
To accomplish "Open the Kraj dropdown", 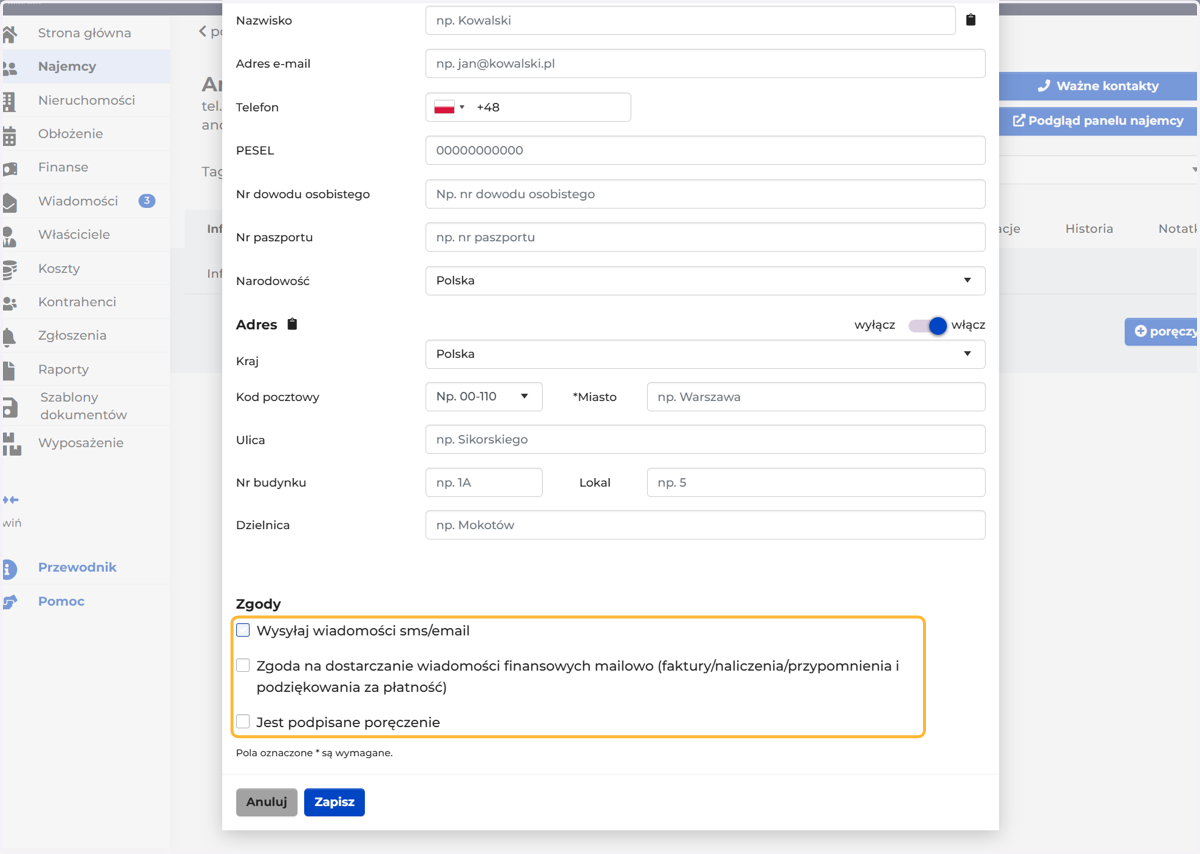I will coord(705,354).
